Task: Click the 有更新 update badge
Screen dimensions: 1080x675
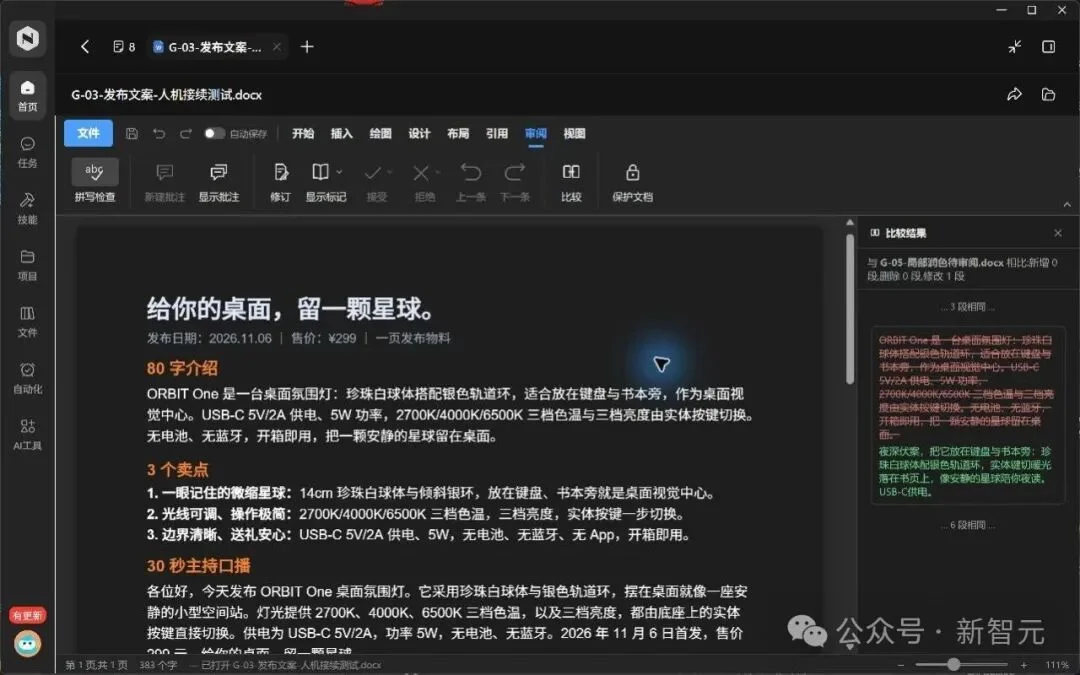Action: (x=28, y=615)
